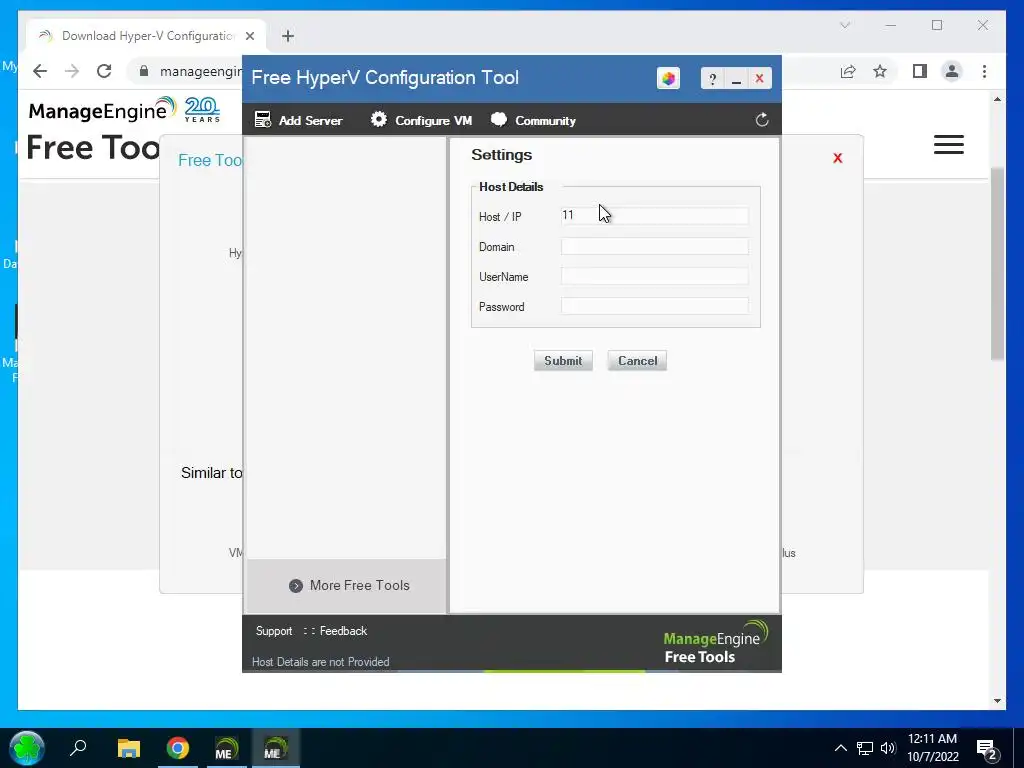Image resolution: width=1024 pixels, height=768 pixels.
Task: Open the Configure VM gear item
Action: tap(421, 120)
